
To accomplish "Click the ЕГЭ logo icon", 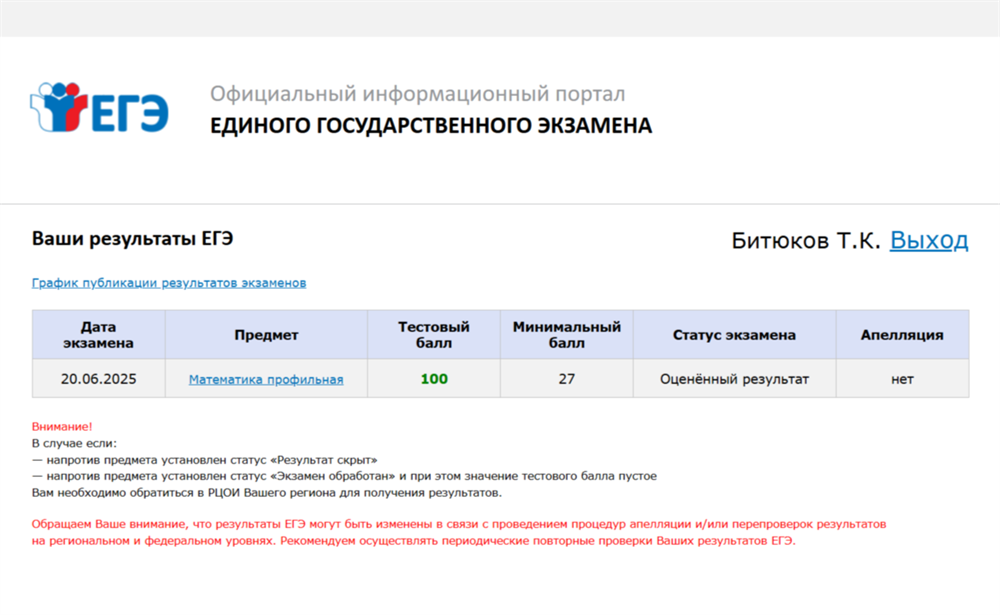I will pyautogui.click(x=99, y=107).
